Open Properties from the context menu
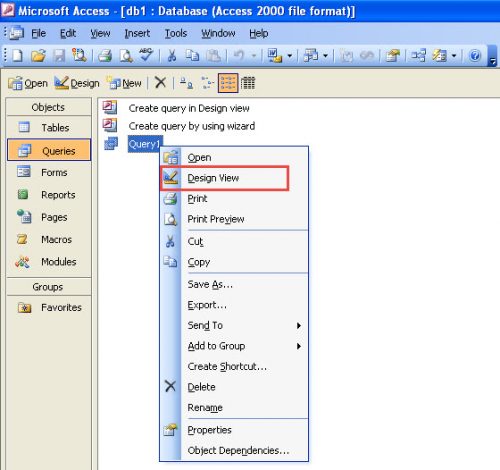This screenshot has height=470, width=500. click(234, 430)
